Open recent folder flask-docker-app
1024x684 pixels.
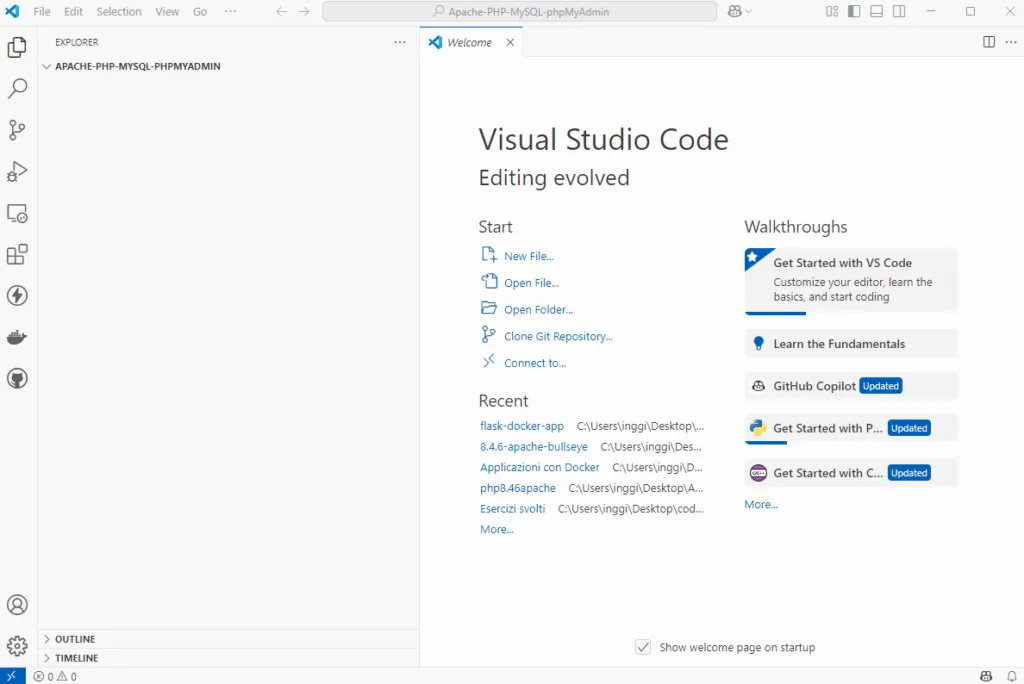[x=522, y=426]
